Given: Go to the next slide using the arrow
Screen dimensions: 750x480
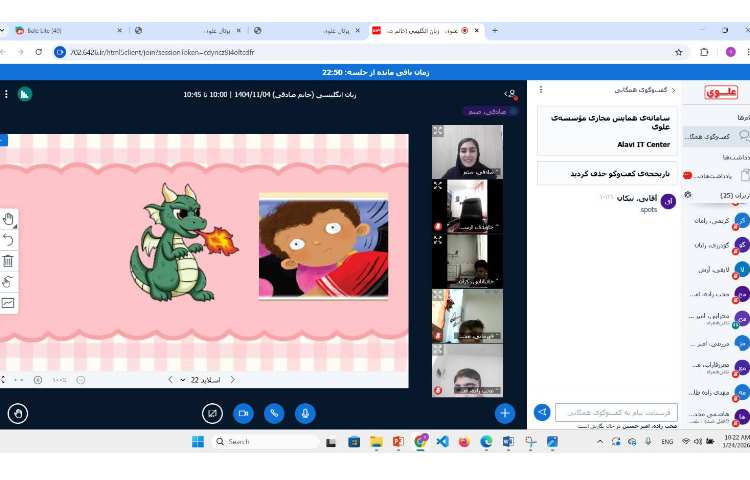Looking at the screenshot, I should 169,380.
